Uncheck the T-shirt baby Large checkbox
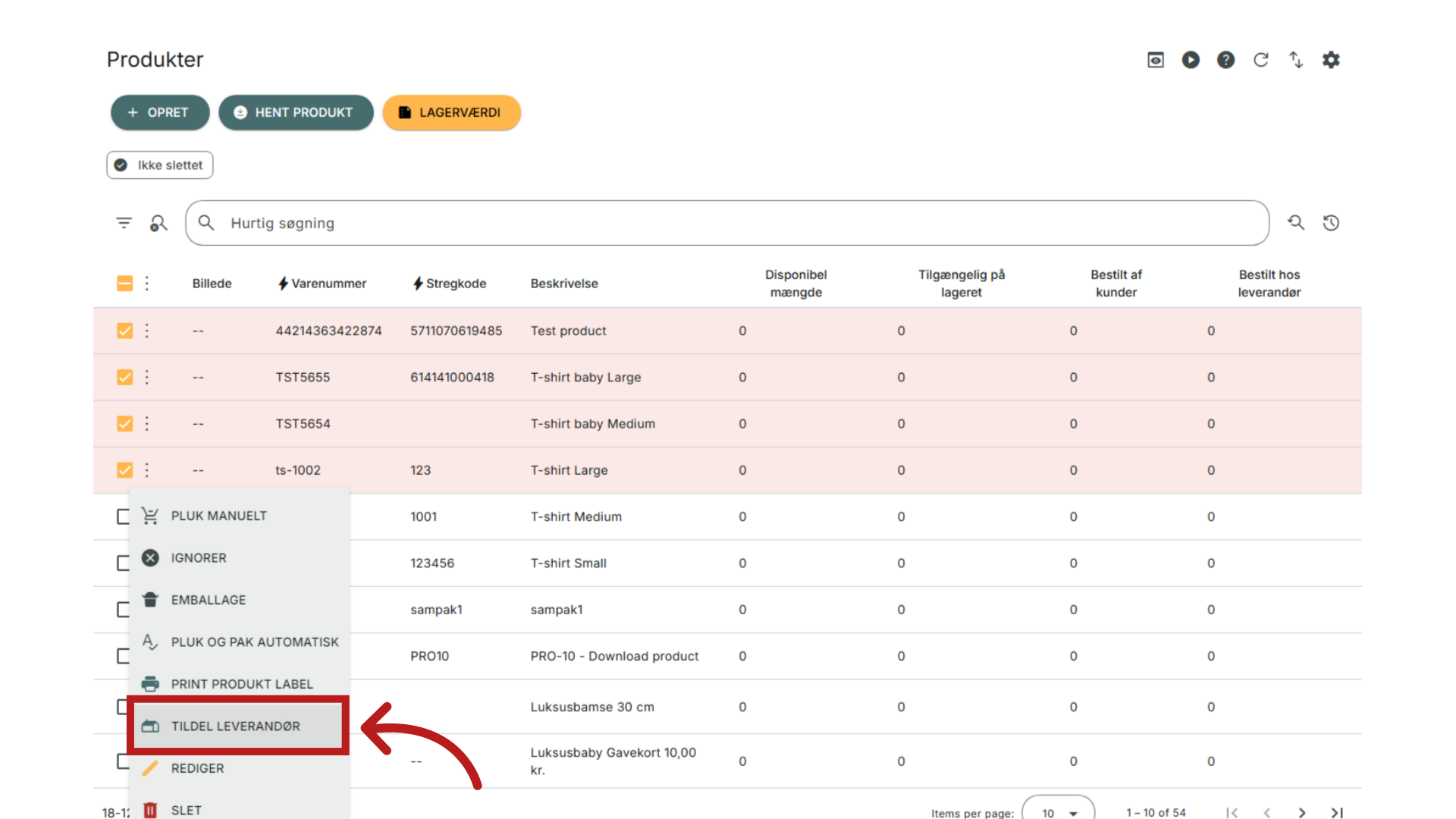 point(124,377)
